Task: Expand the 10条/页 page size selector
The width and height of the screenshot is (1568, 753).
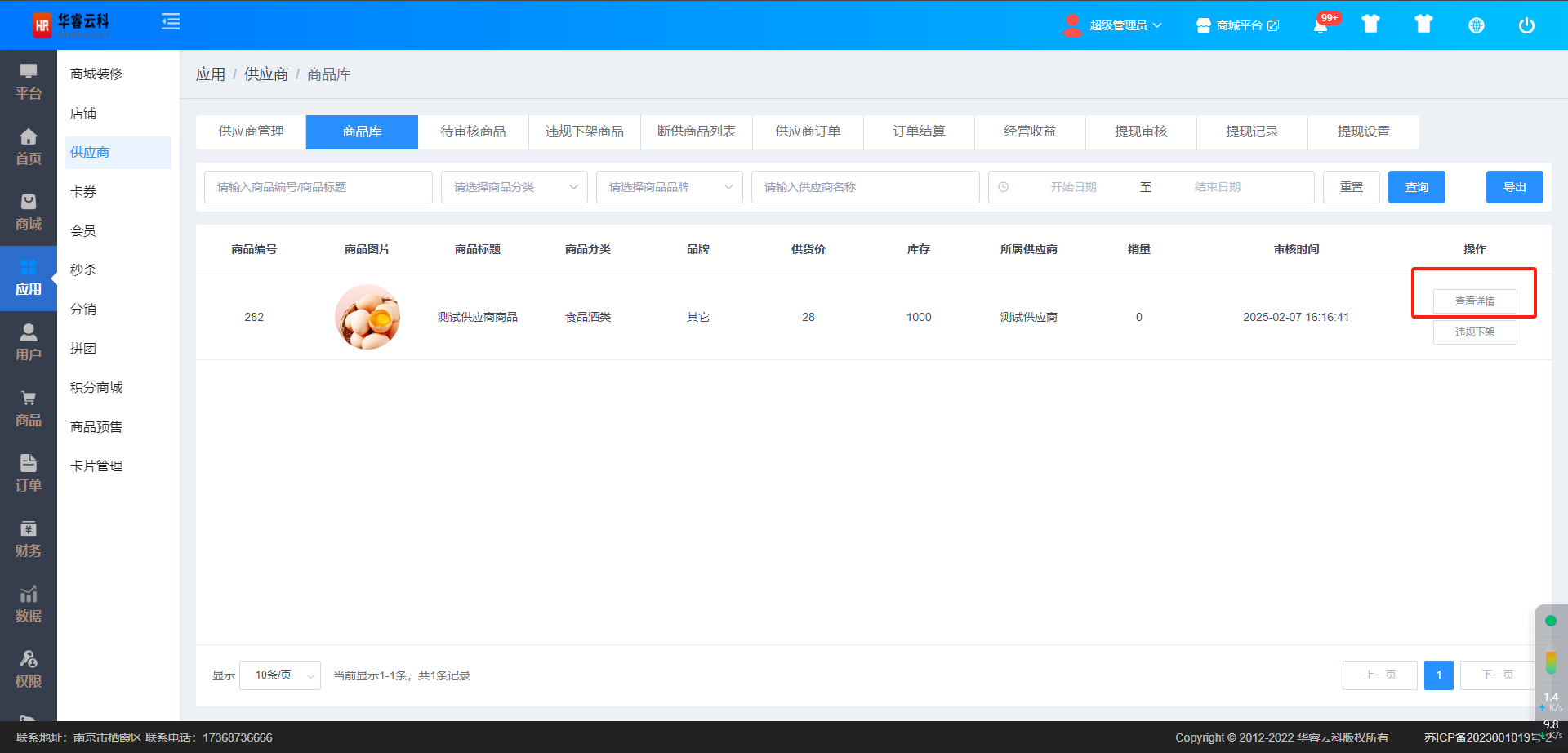Action: pos(280,675)
